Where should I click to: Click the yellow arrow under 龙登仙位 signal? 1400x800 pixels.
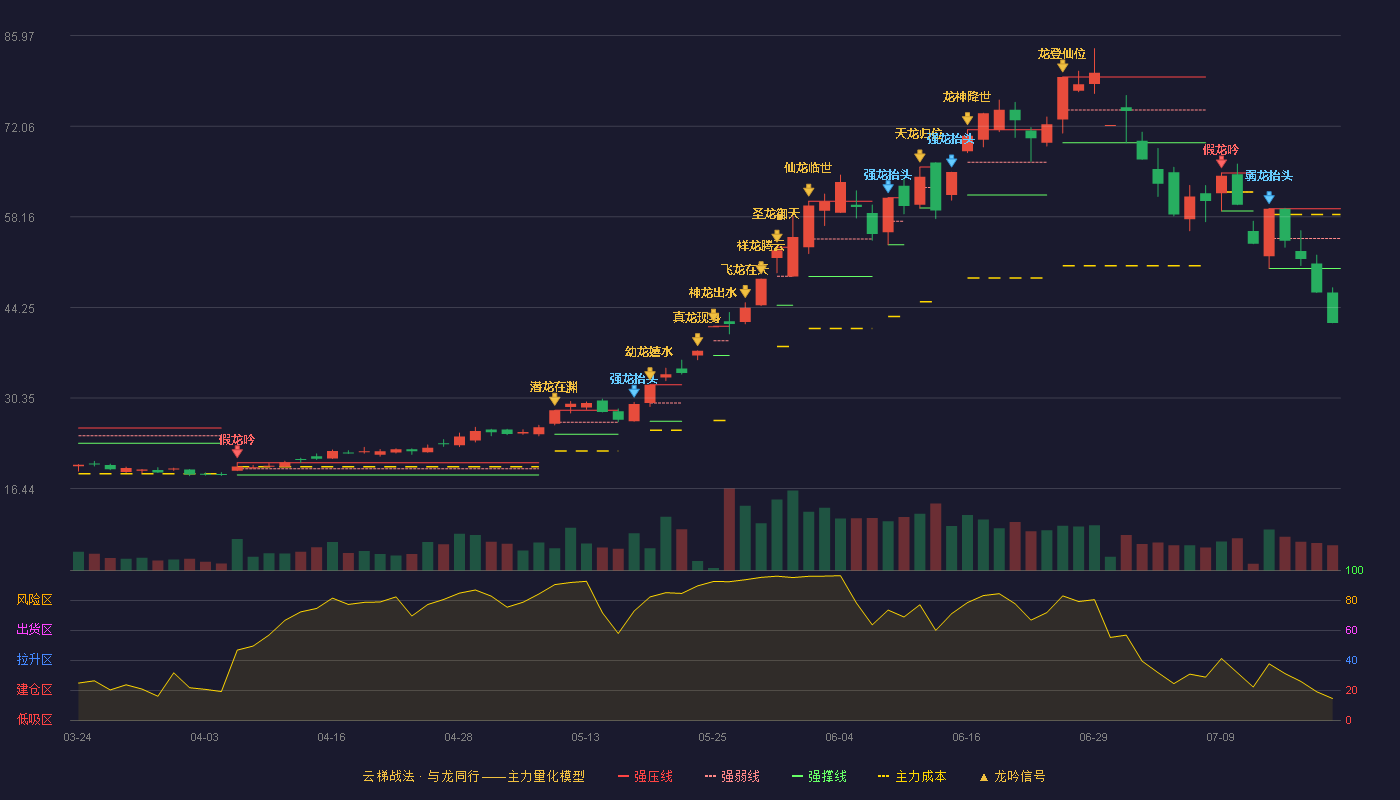(1062, 66)
